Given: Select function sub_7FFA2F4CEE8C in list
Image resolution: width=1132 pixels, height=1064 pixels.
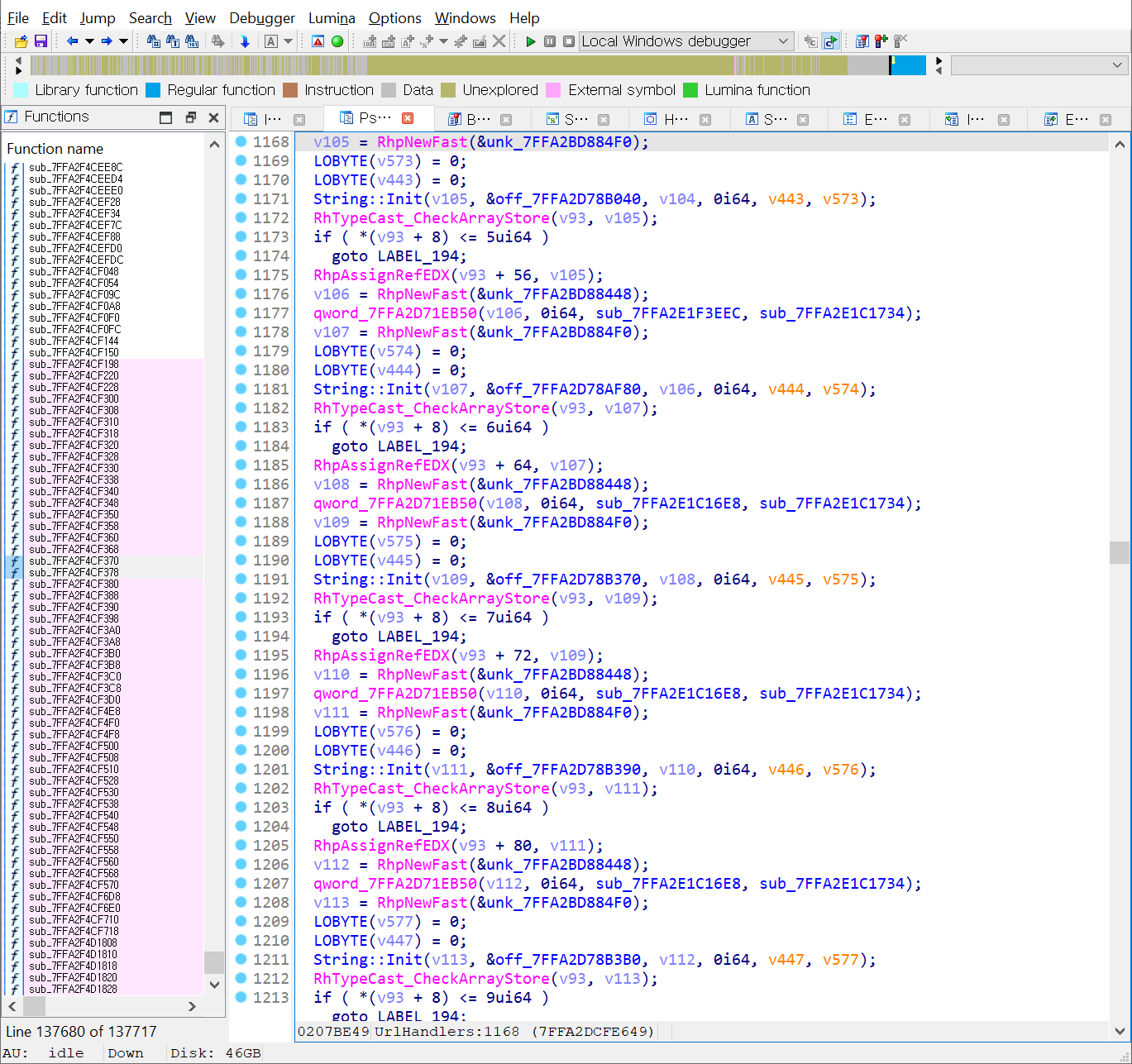Looking at the screenshot, I should [x=75, y=167].
